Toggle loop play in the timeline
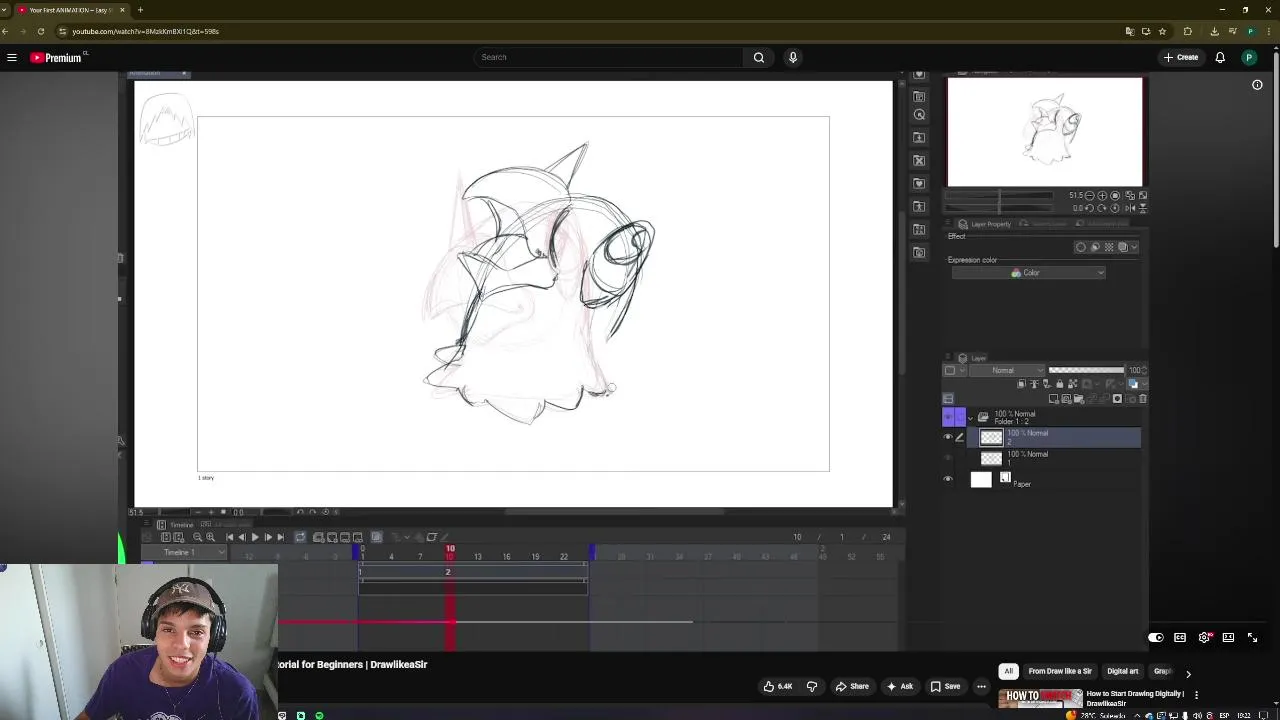 coord(300,537)
